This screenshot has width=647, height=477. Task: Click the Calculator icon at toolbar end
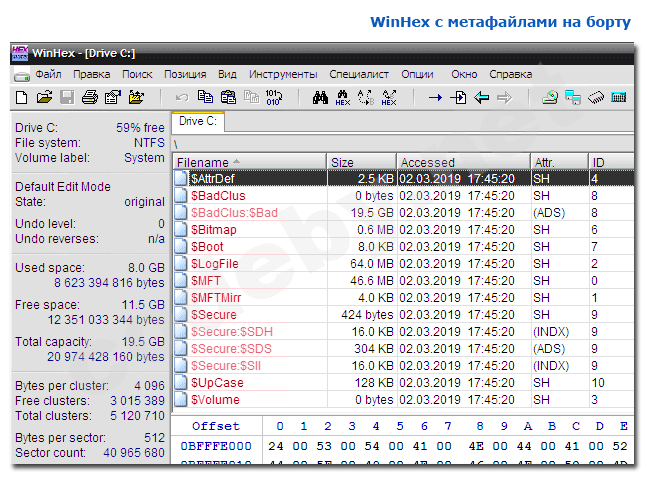click(619, 97)
